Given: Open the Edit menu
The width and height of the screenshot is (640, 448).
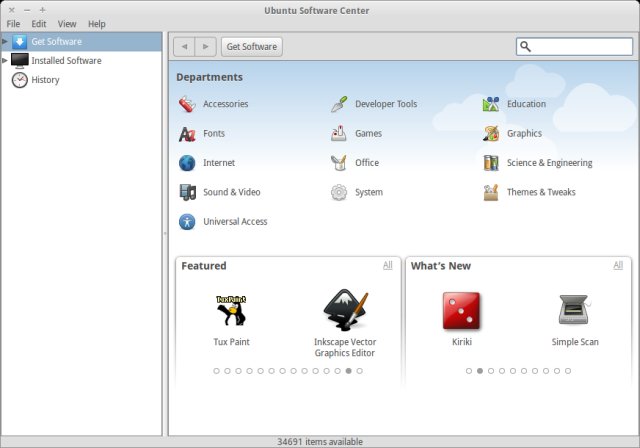Looking at the screenshot, I should pyautogui.click(x=39, y=24).
